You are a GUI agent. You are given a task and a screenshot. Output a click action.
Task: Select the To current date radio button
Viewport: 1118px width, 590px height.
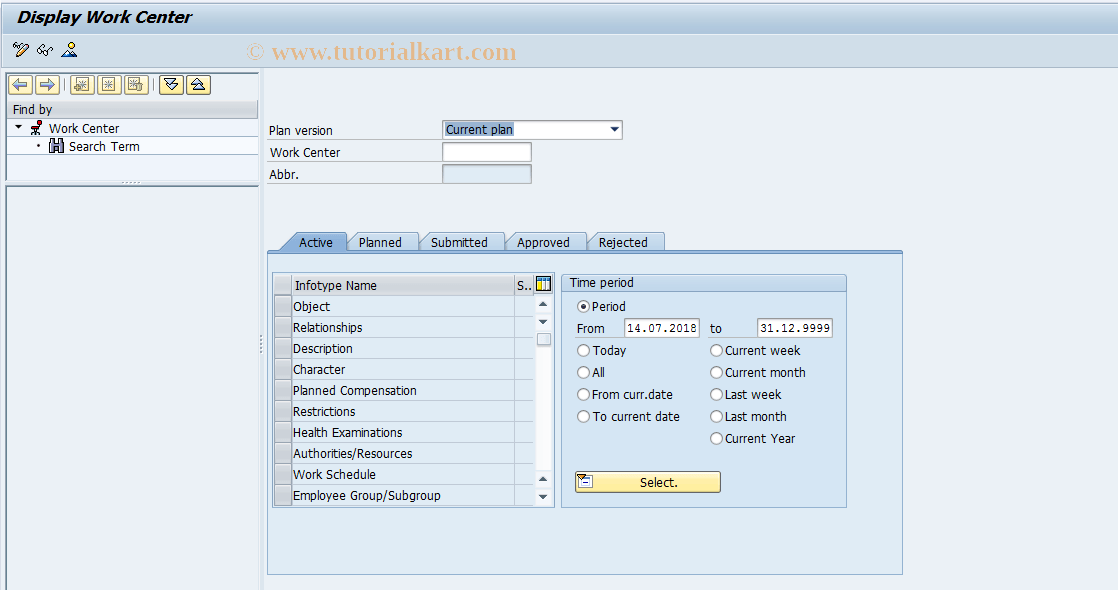583,417
